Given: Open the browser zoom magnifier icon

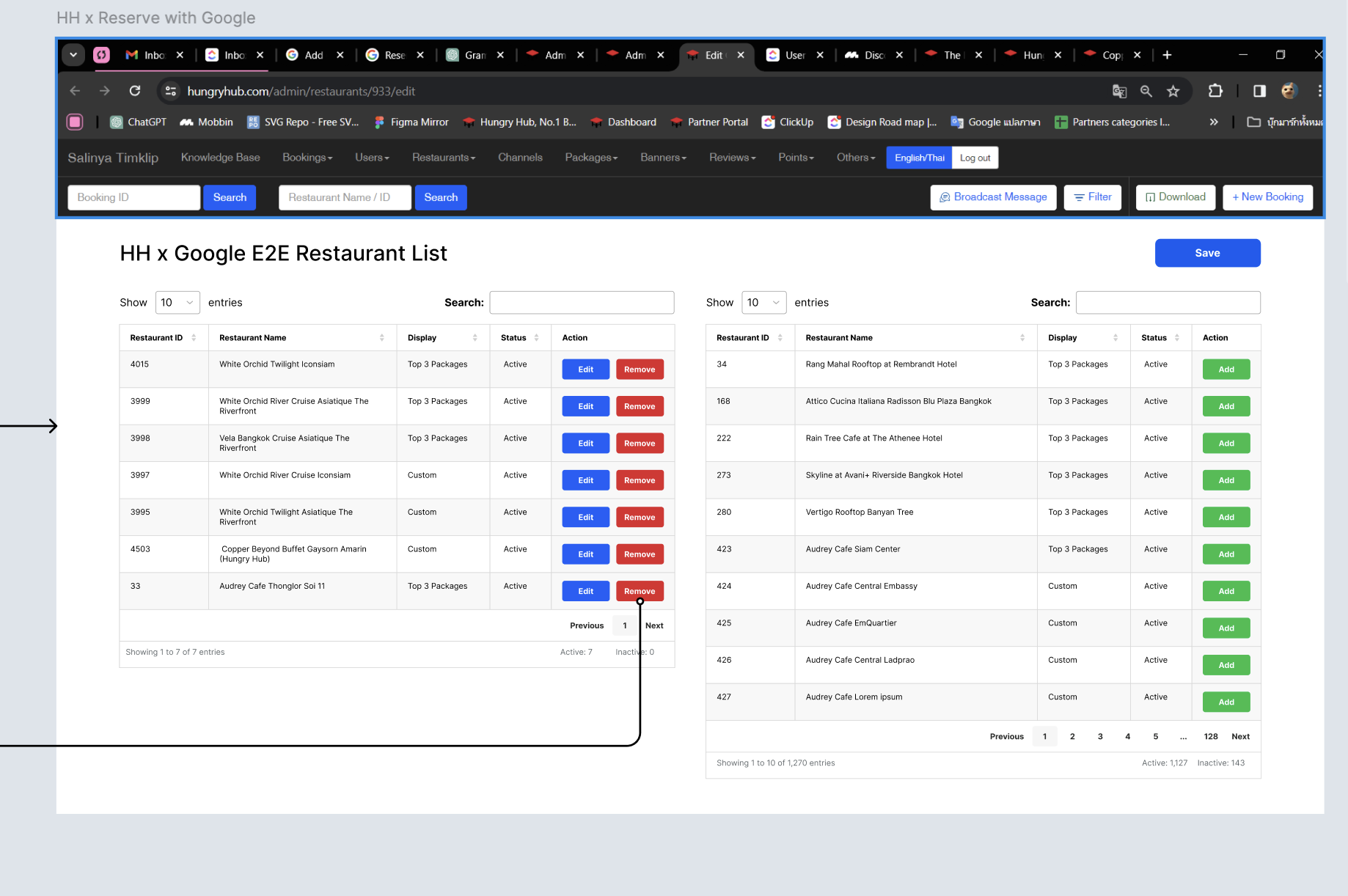Looking at the screenshot, I should pos(1146,91).
